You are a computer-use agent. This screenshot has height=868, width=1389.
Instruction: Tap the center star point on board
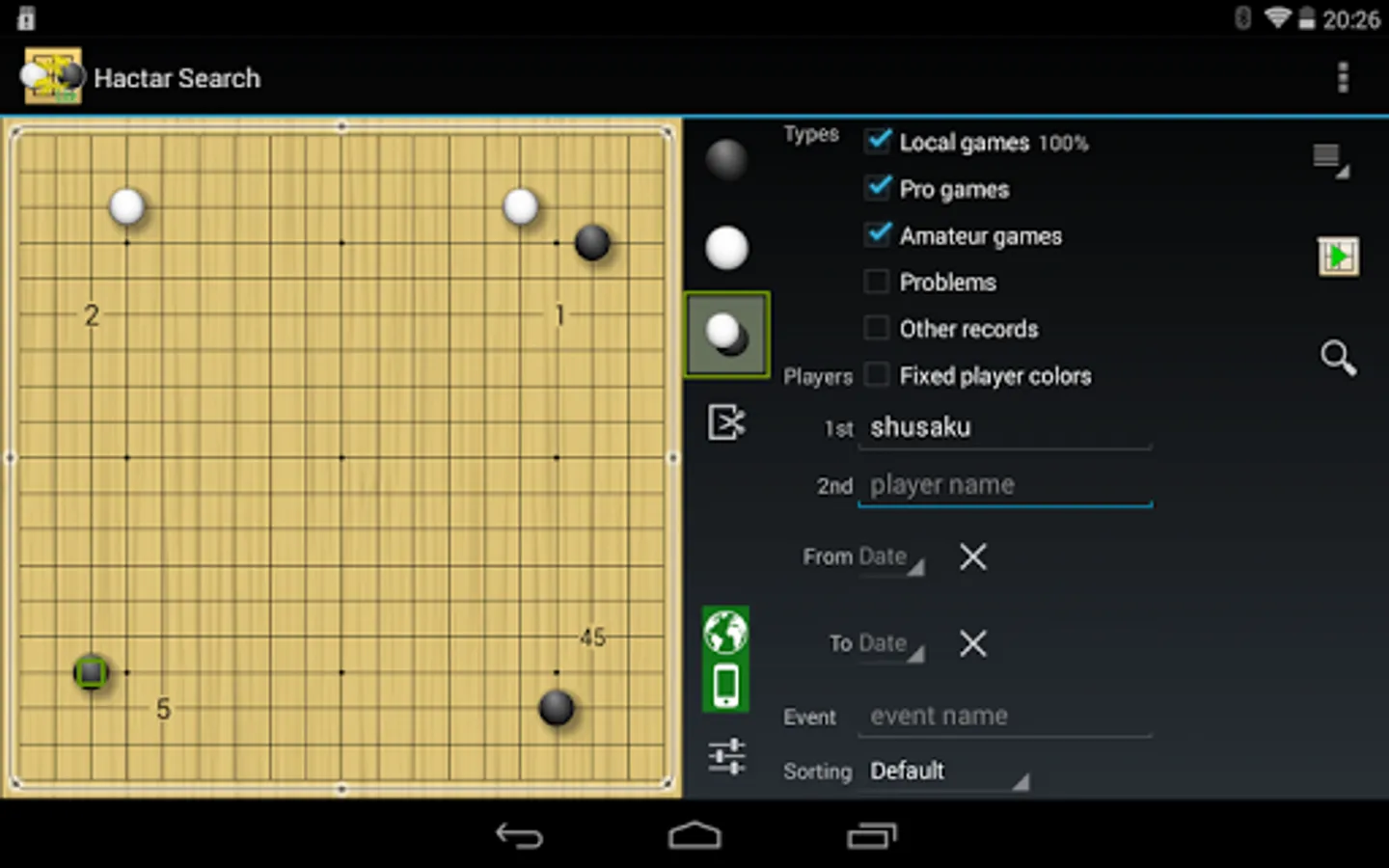click(x=341, y=457)
